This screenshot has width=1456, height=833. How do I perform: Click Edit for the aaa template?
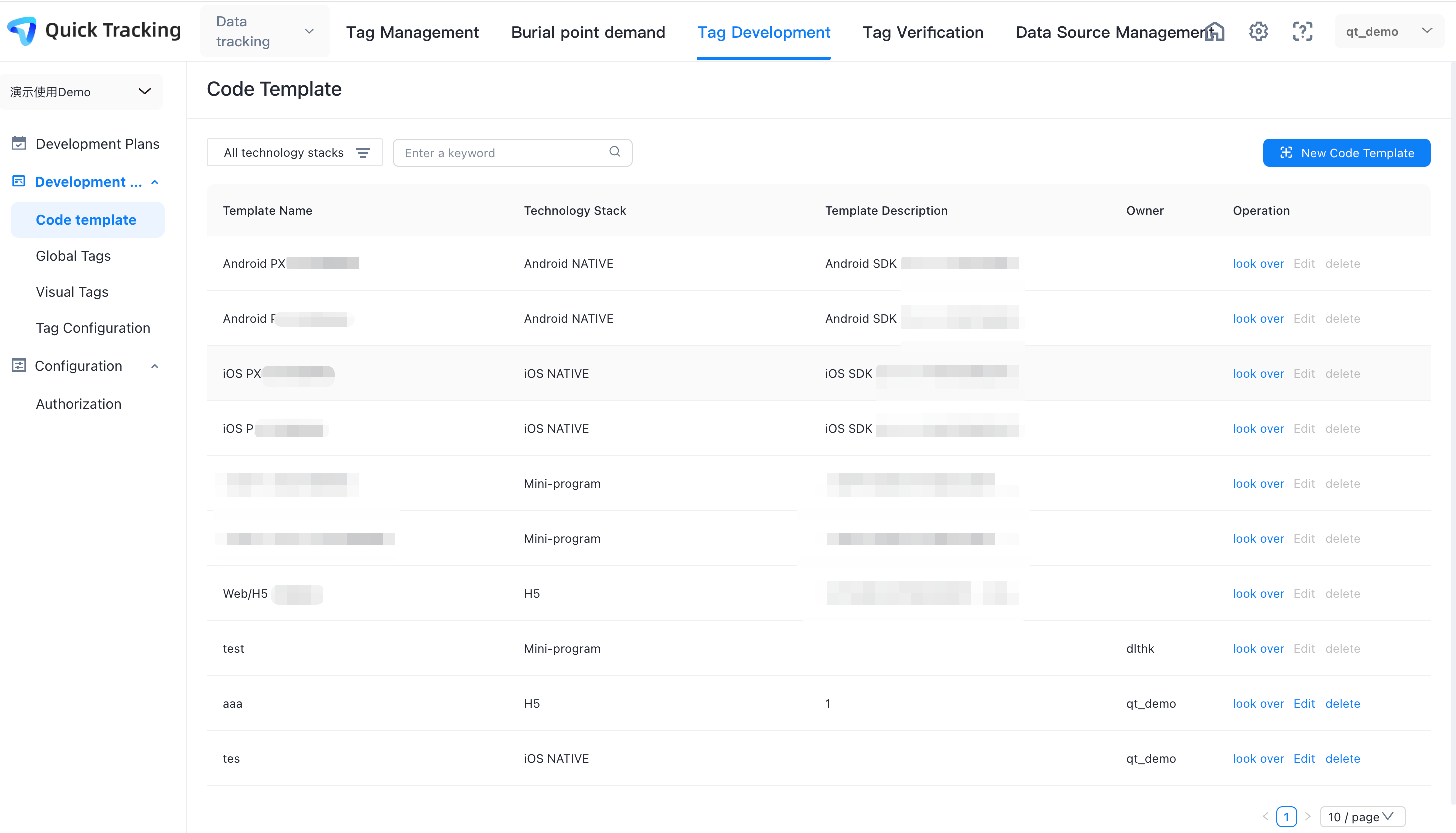tap(1304, 703)
